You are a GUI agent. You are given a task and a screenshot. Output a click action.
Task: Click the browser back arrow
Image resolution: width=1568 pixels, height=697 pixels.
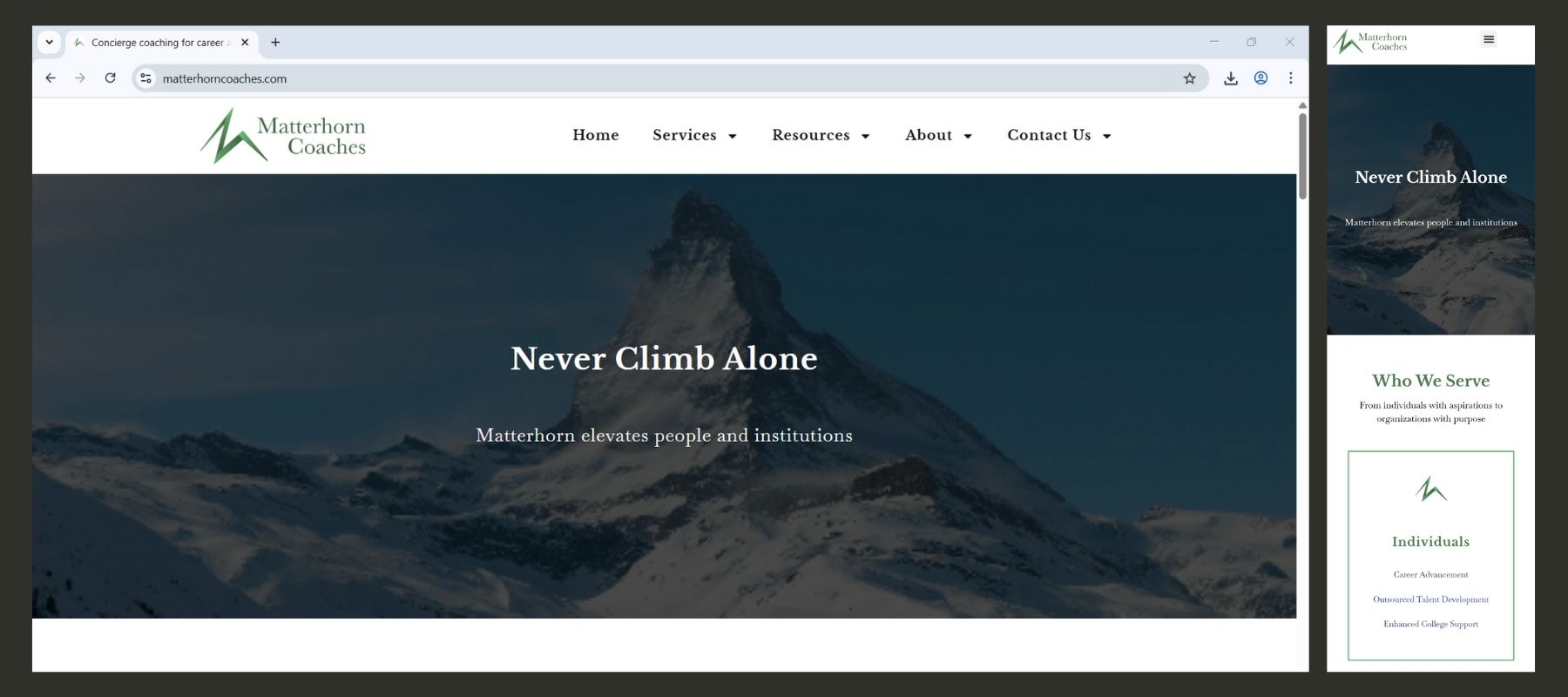coord(51,78)
